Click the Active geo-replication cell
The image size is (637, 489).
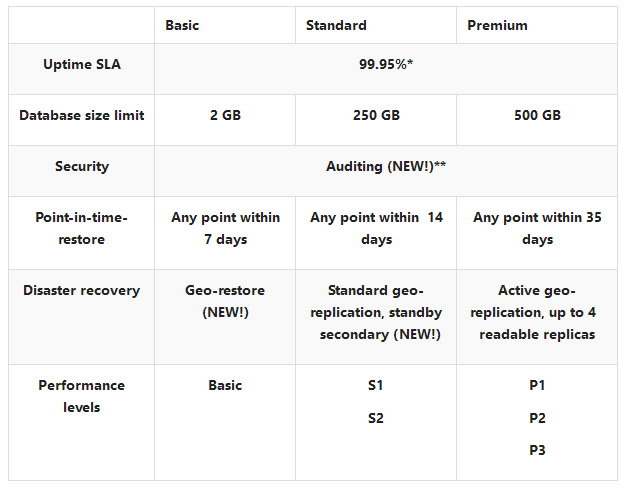click(x=537, y=312)
